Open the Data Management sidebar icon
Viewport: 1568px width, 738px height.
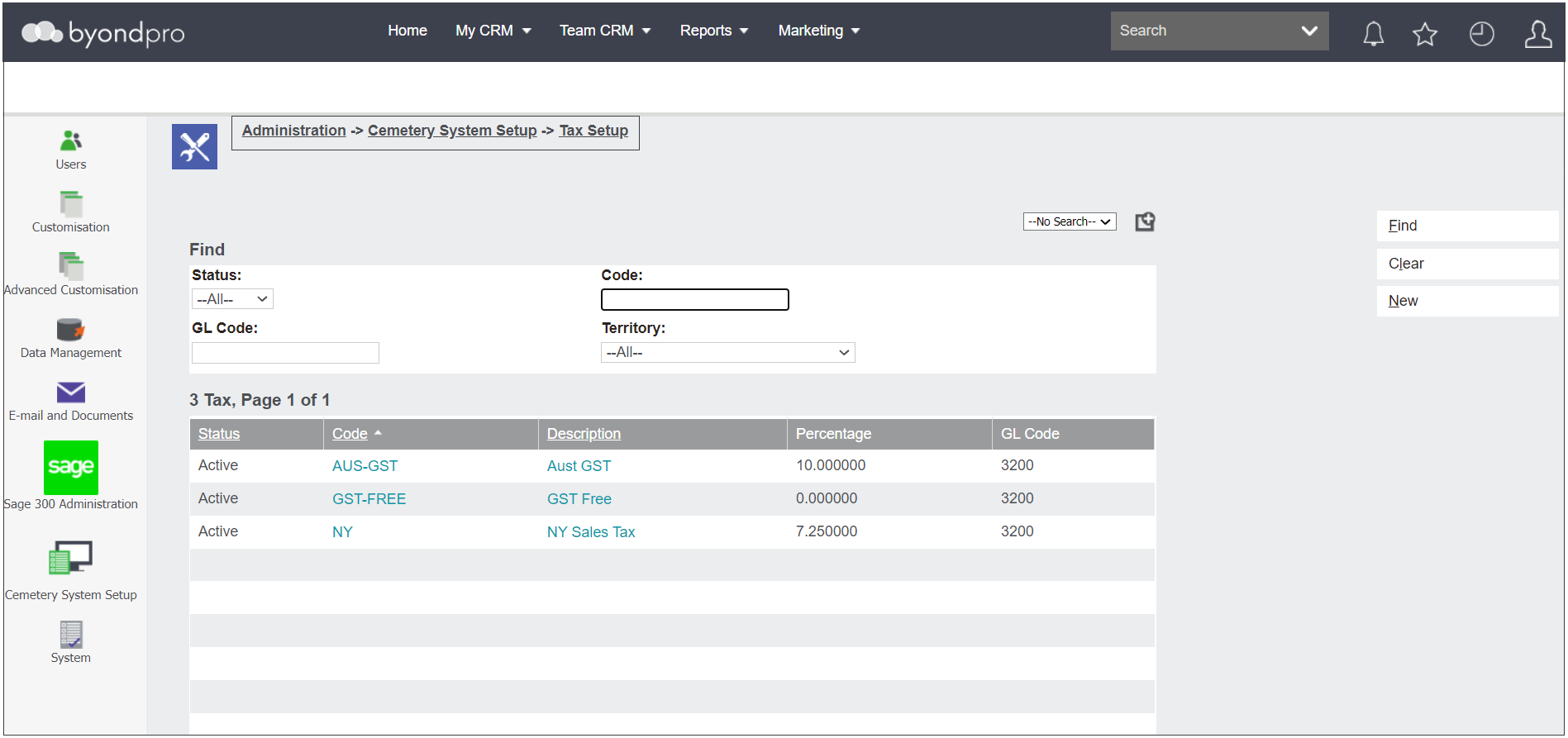71,329
